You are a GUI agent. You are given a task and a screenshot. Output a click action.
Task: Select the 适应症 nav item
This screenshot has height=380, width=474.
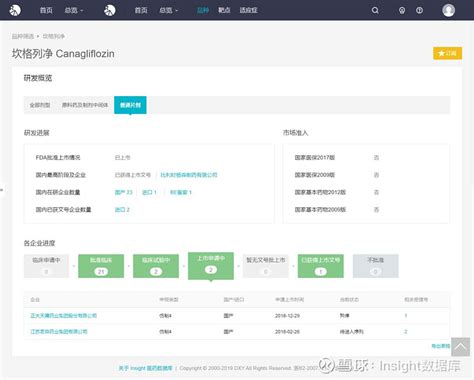[x=248, y=10]
